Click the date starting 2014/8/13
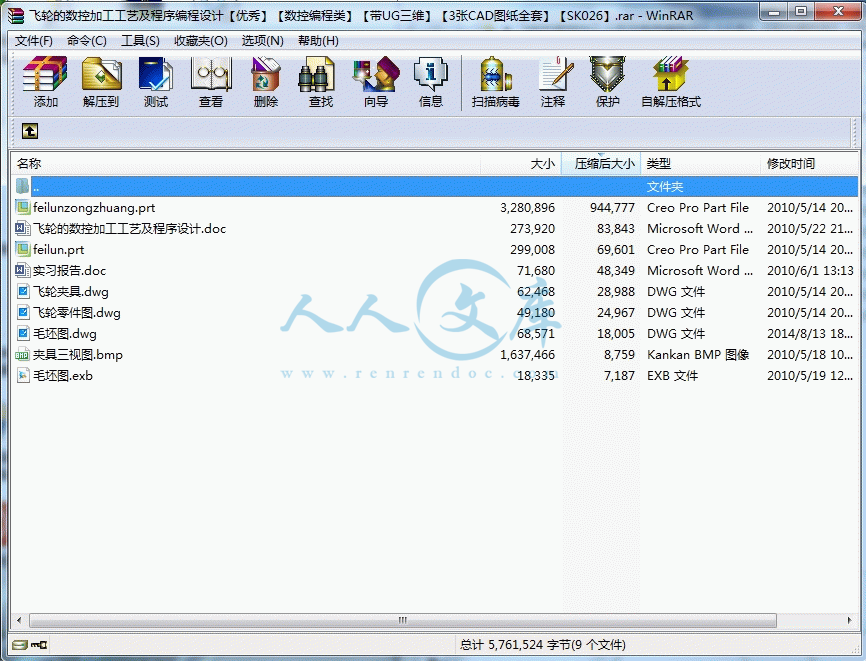The width and height of the screenshot is (866, 661). 810,334
